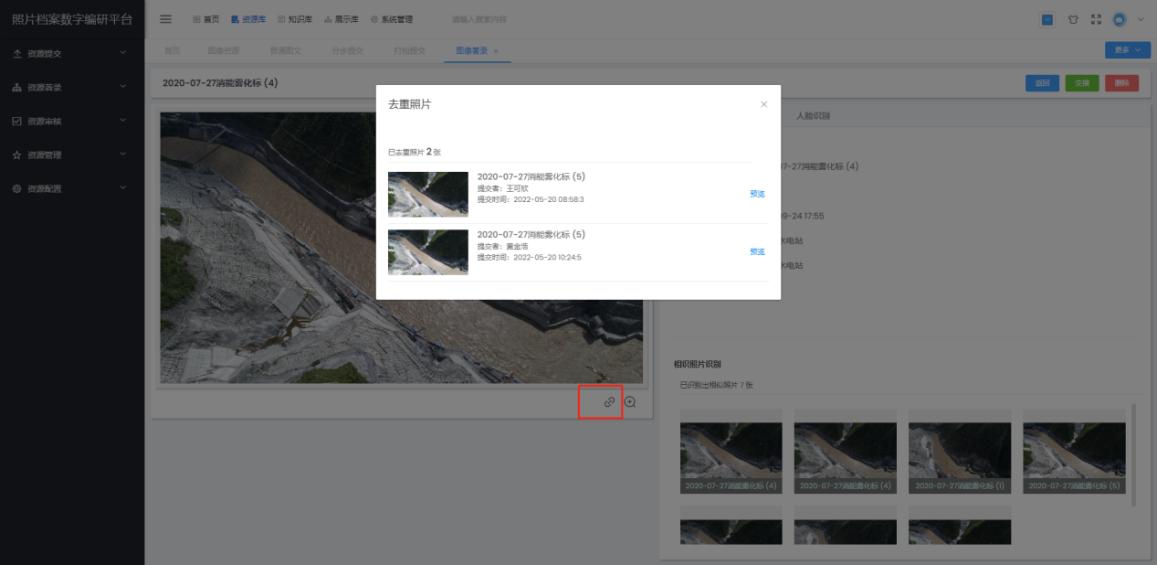Close the 图像著录 tab
Image resolution: width=1157 pixels, height=565 pixels.
tap(497, 50)
